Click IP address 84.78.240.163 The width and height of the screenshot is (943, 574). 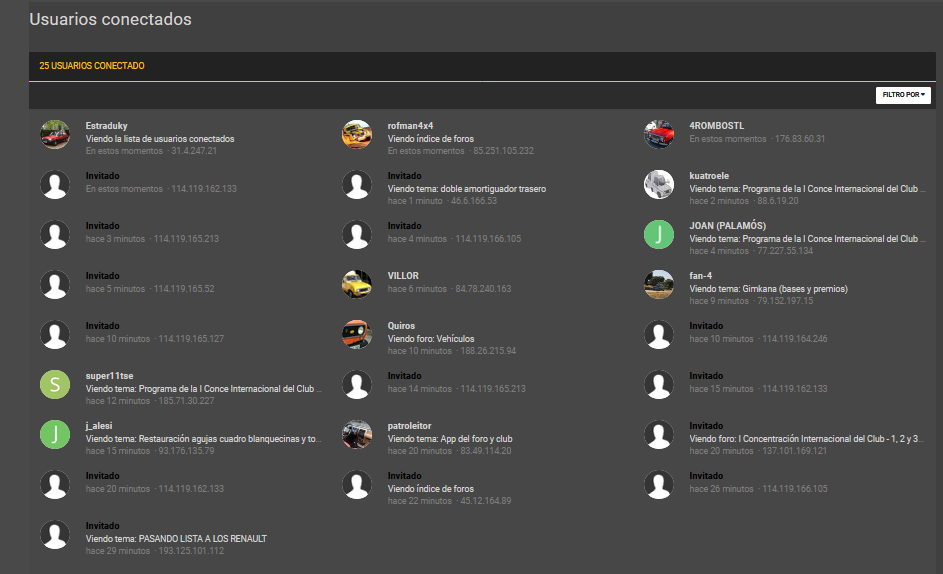tap(483, 289)
